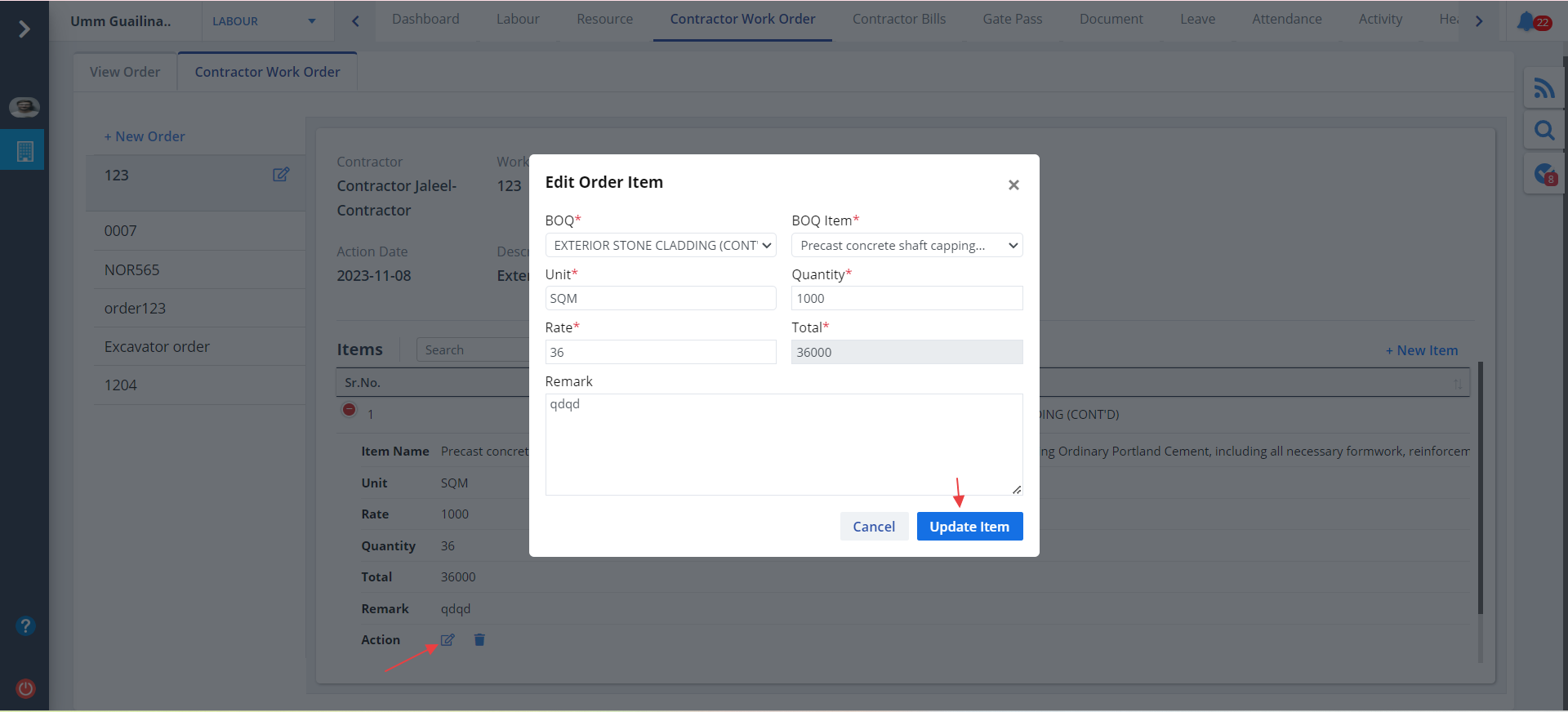Screen dimensions: 1568x712
Task: Collapse row 1 with red minus toggle
Action: tap(350, 410)
